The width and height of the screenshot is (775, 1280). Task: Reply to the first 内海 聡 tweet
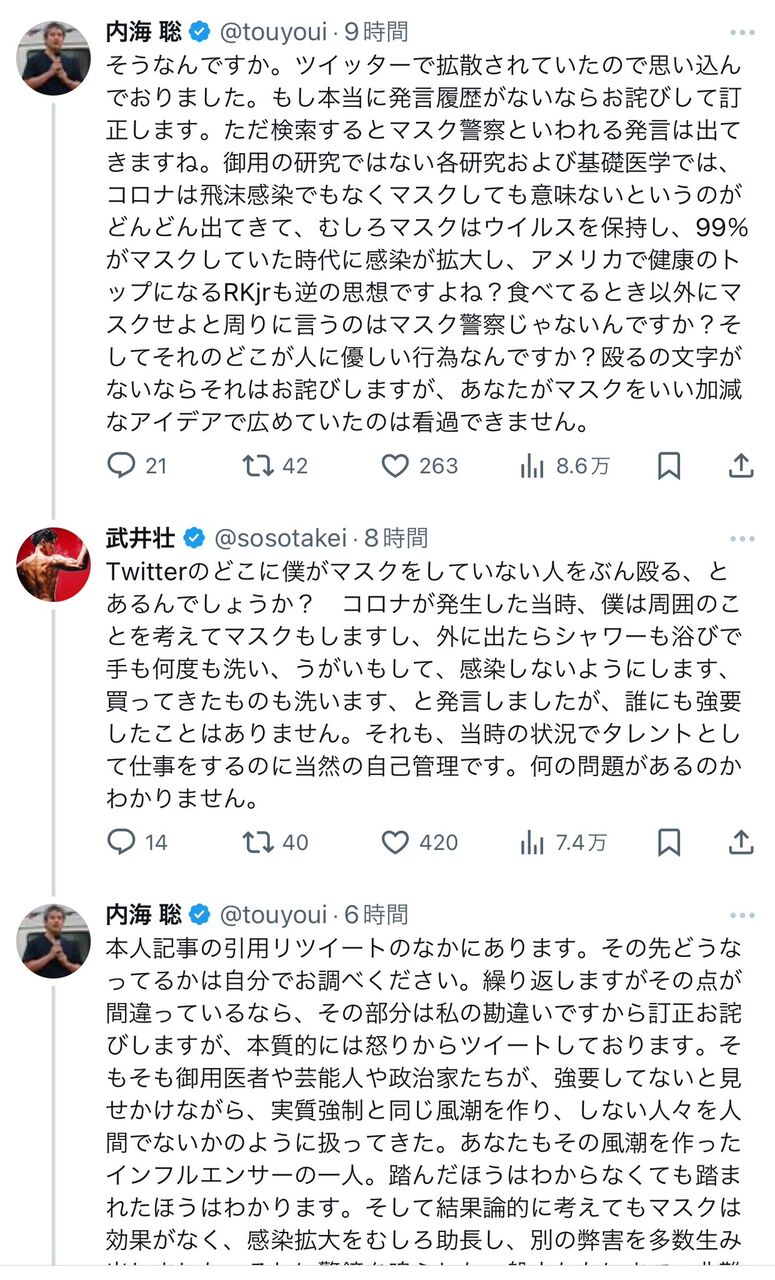[122, 465]
